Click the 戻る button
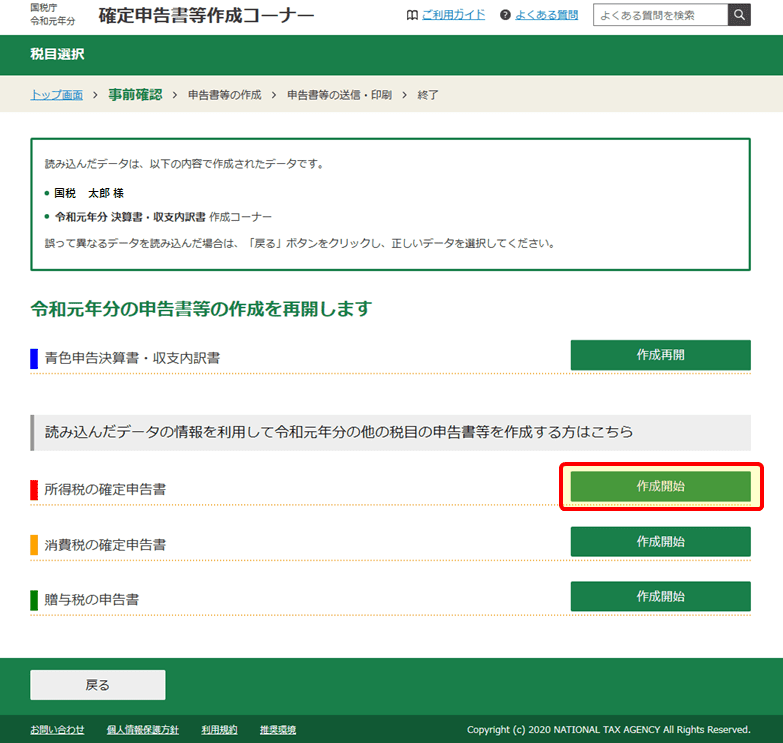Image resolution: width=783 pixels, height=743 pixels. 98,685
